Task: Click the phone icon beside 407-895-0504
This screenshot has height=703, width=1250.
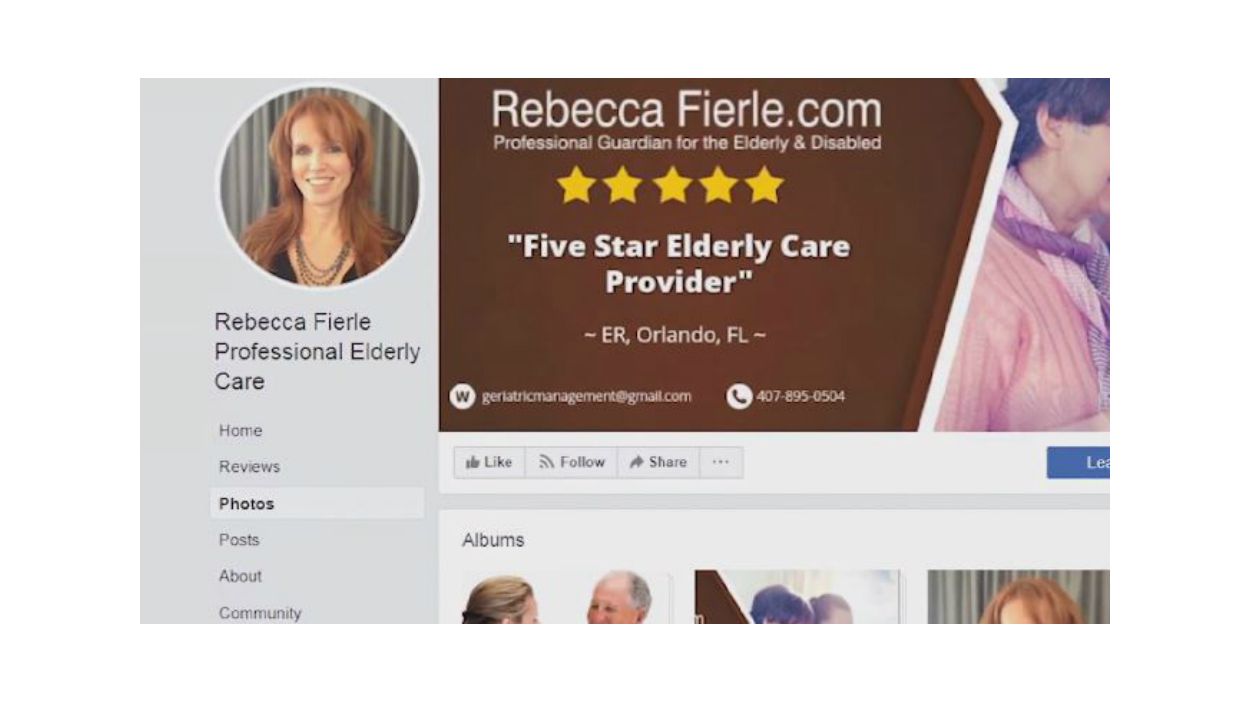Action: pos(739,396)
